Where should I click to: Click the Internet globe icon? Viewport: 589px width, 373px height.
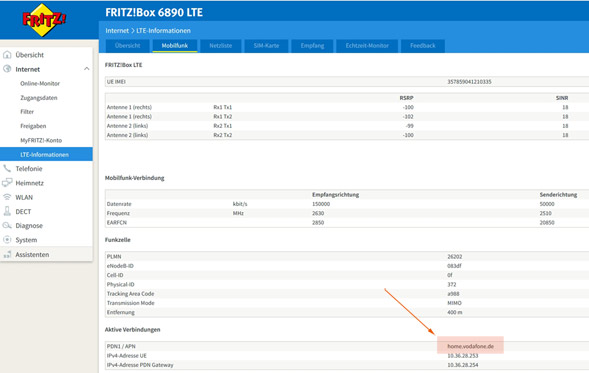click(x=7, y=69)
